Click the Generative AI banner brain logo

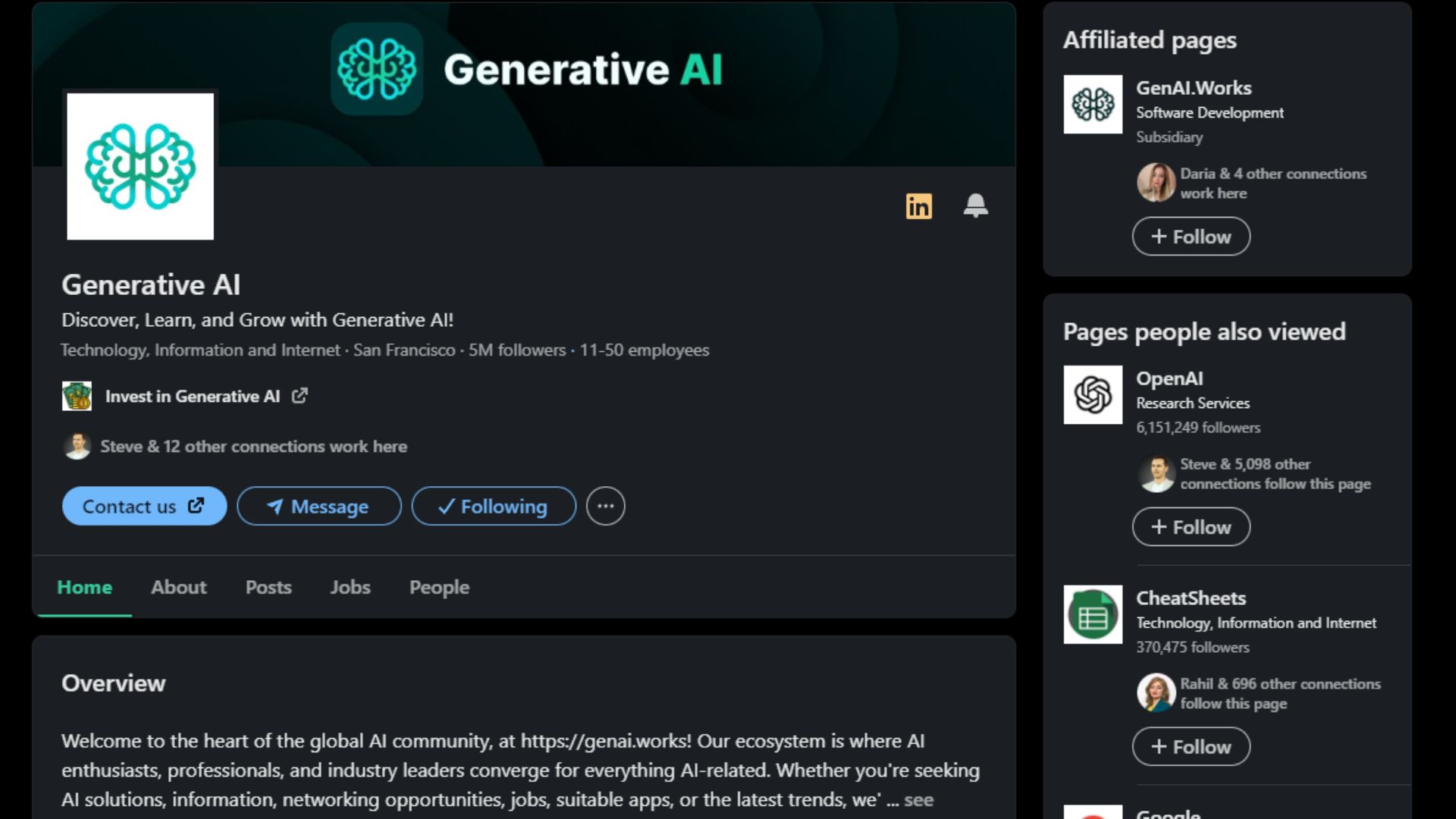pos(377,69)
